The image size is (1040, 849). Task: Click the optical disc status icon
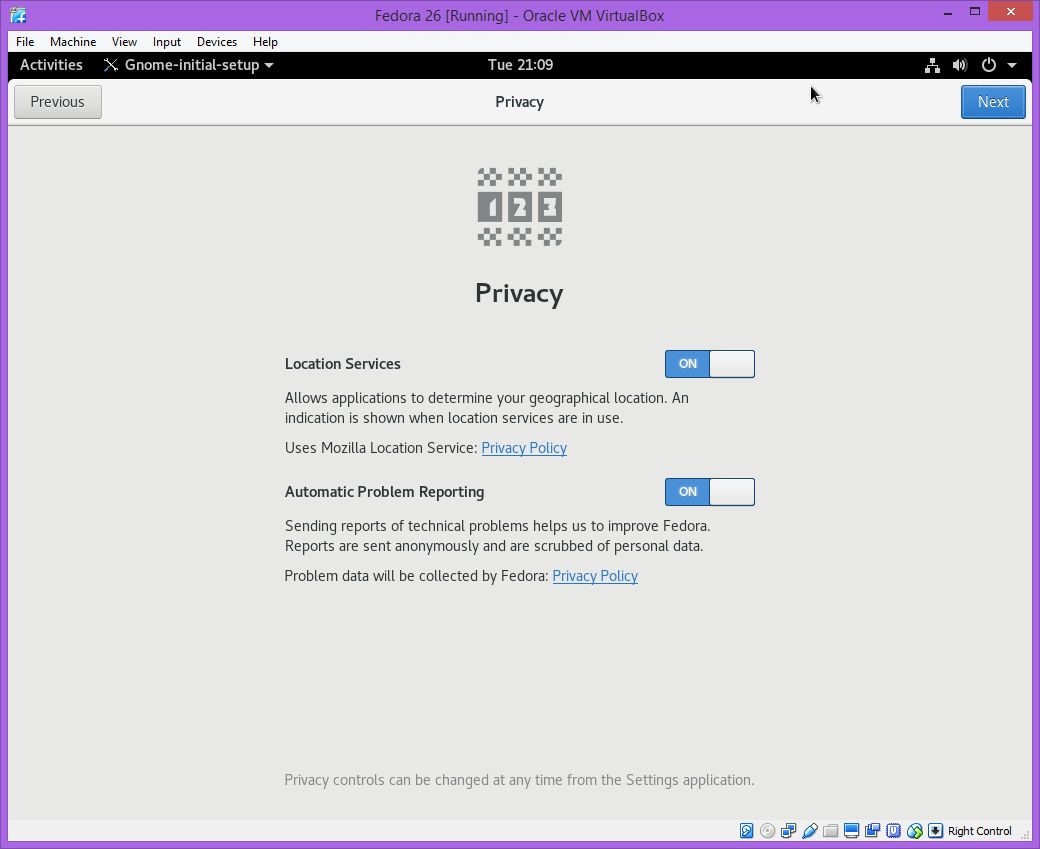click(x=767, y=830)
